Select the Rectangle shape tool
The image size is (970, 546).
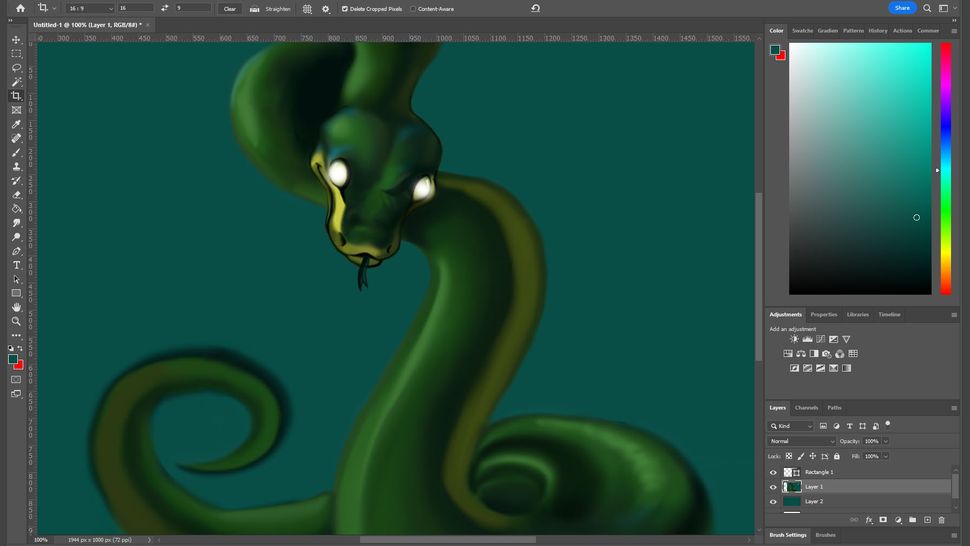(x=16, y=293)
